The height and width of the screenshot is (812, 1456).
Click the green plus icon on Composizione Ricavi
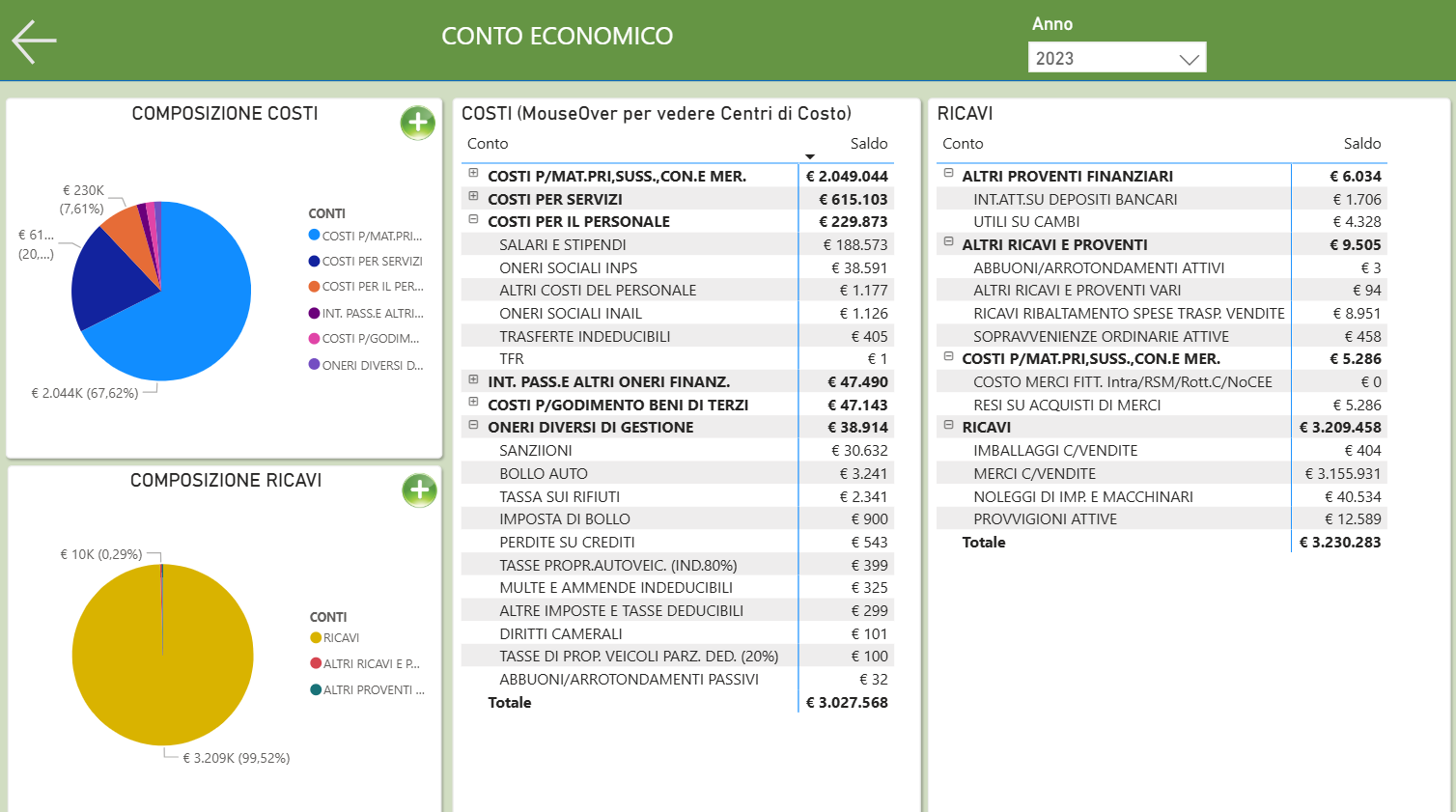click(419, 490)
